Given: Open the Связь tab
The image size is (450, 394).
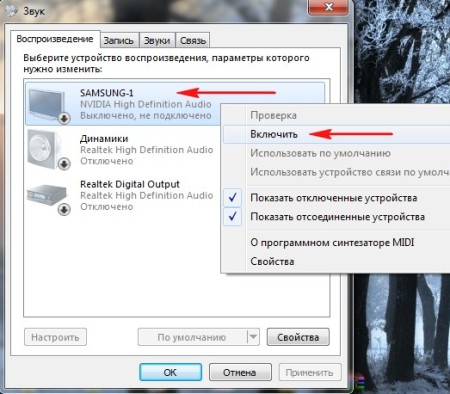Looking at the screenshot, I should [193, 40].
